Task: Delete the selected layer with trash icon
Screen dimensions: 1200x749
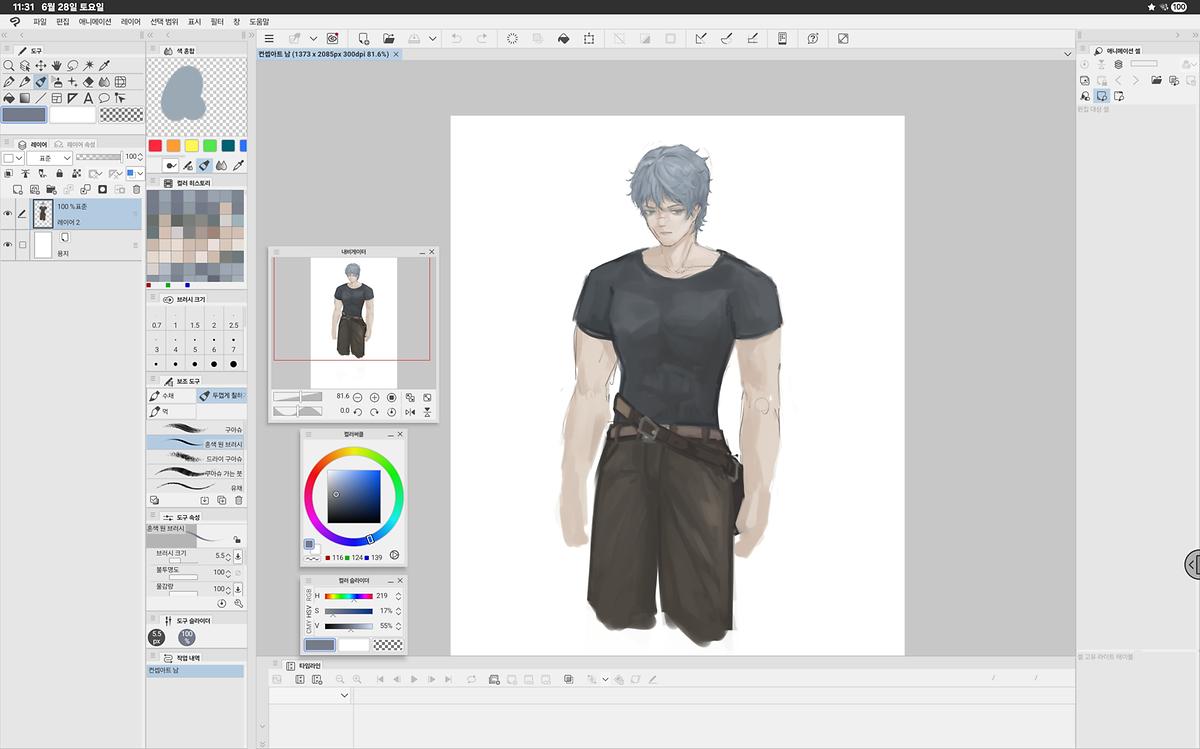Action: tap(136, 189)
